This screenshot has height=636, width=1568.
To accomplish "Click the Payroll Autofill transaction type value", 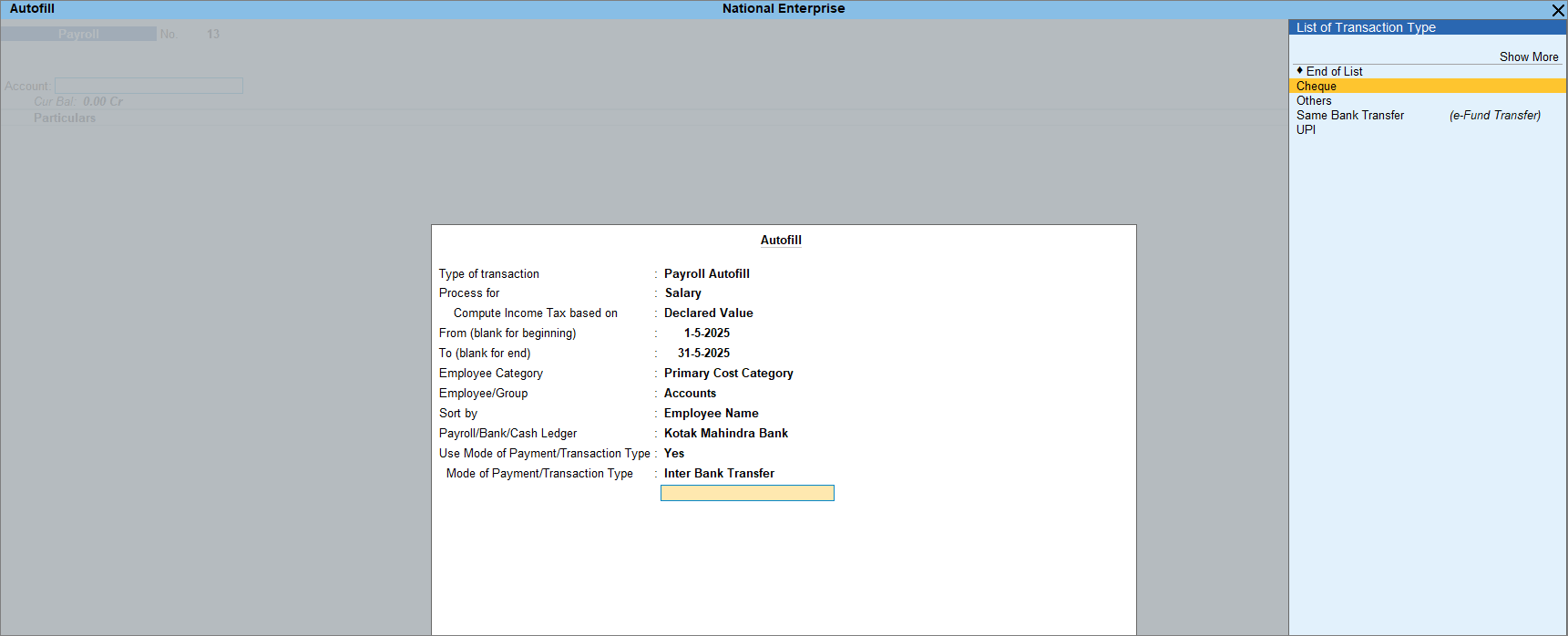I will (706, 273).
